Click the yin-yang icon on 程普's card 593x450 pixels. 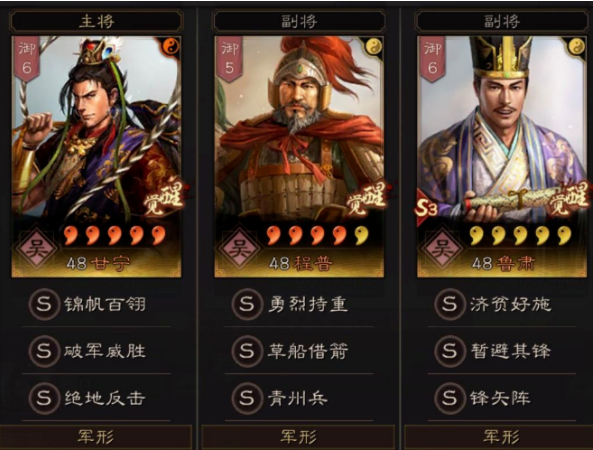(x=374, y=47)
